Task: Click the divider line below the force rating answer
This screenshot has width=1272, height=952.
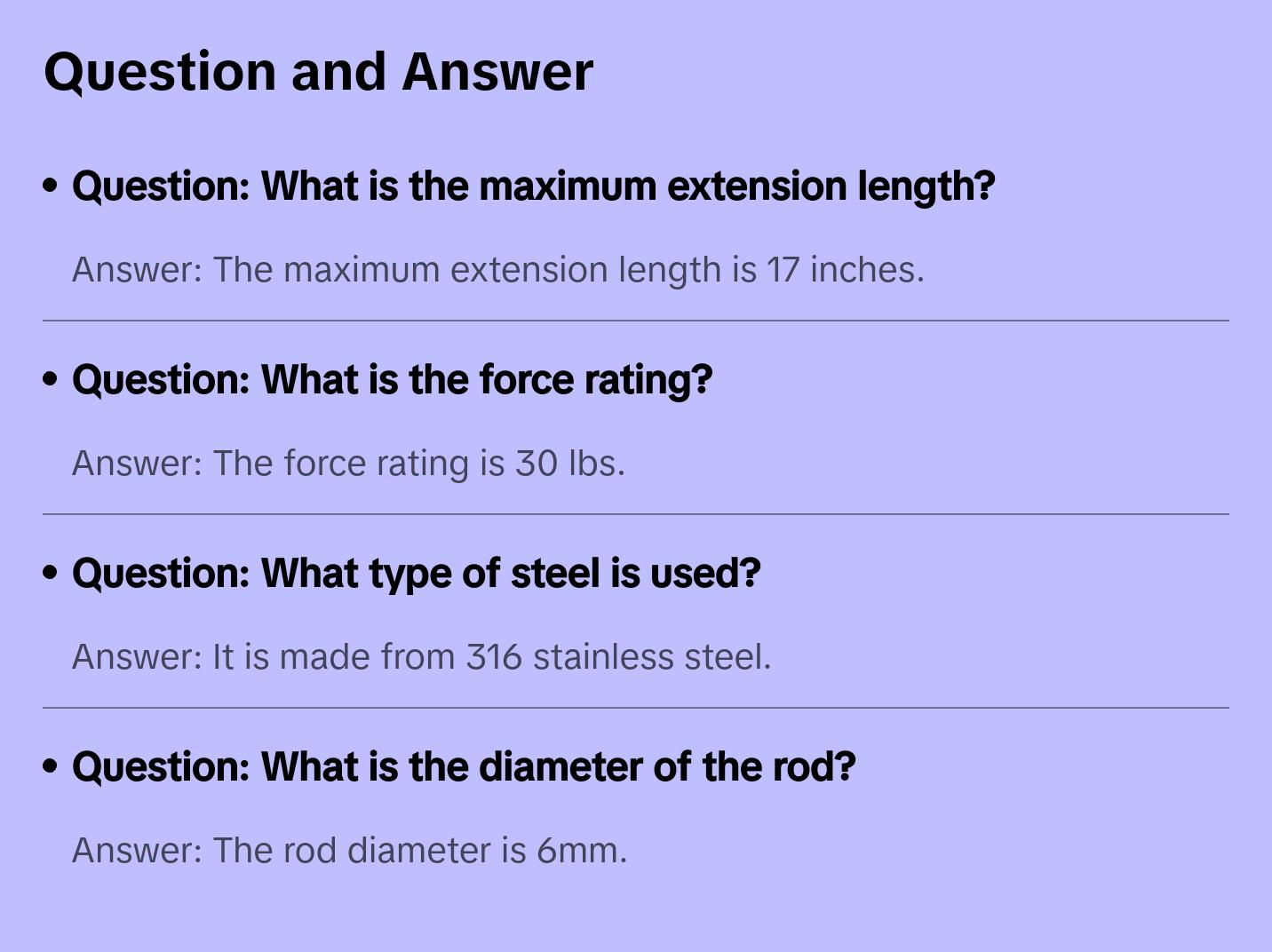Action: 636,514
